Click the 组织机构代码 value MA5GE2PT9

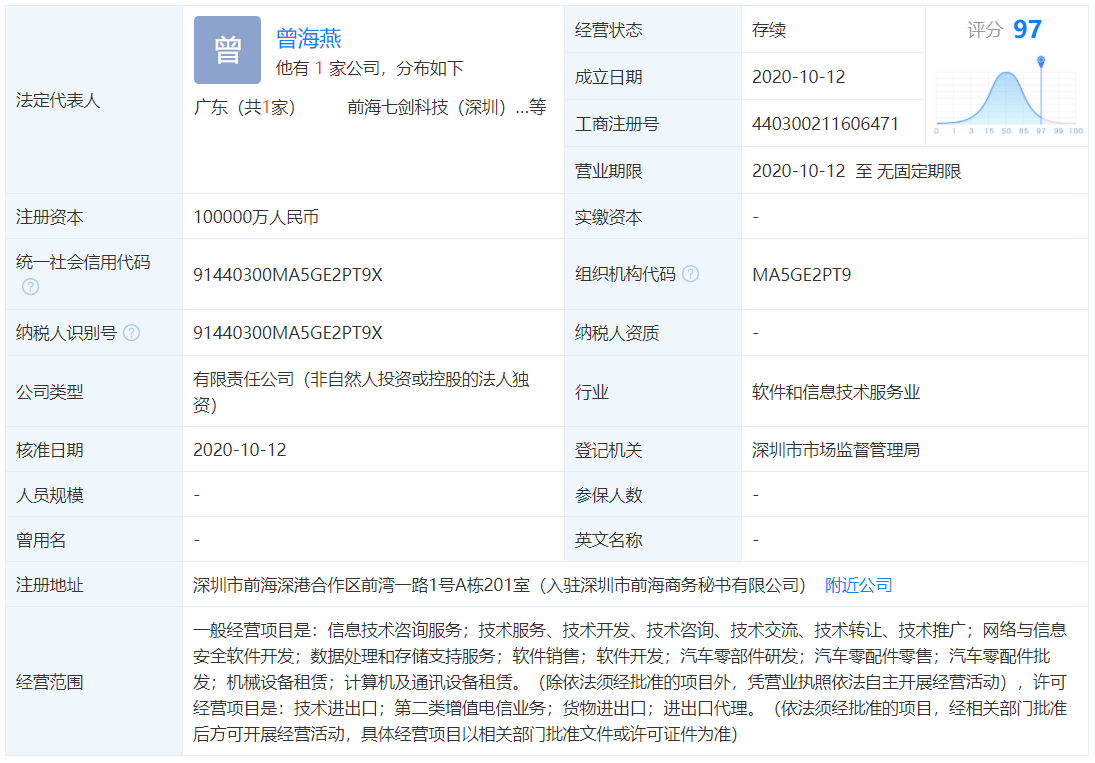pyautogui.click(x=802, y=274)
